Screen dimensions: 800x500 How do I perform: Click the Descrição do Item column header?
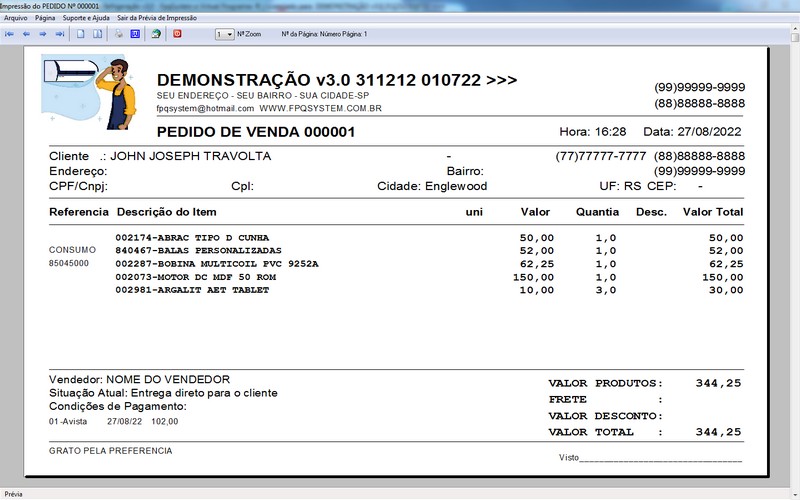pyautogui.click(x=166, y=212)
